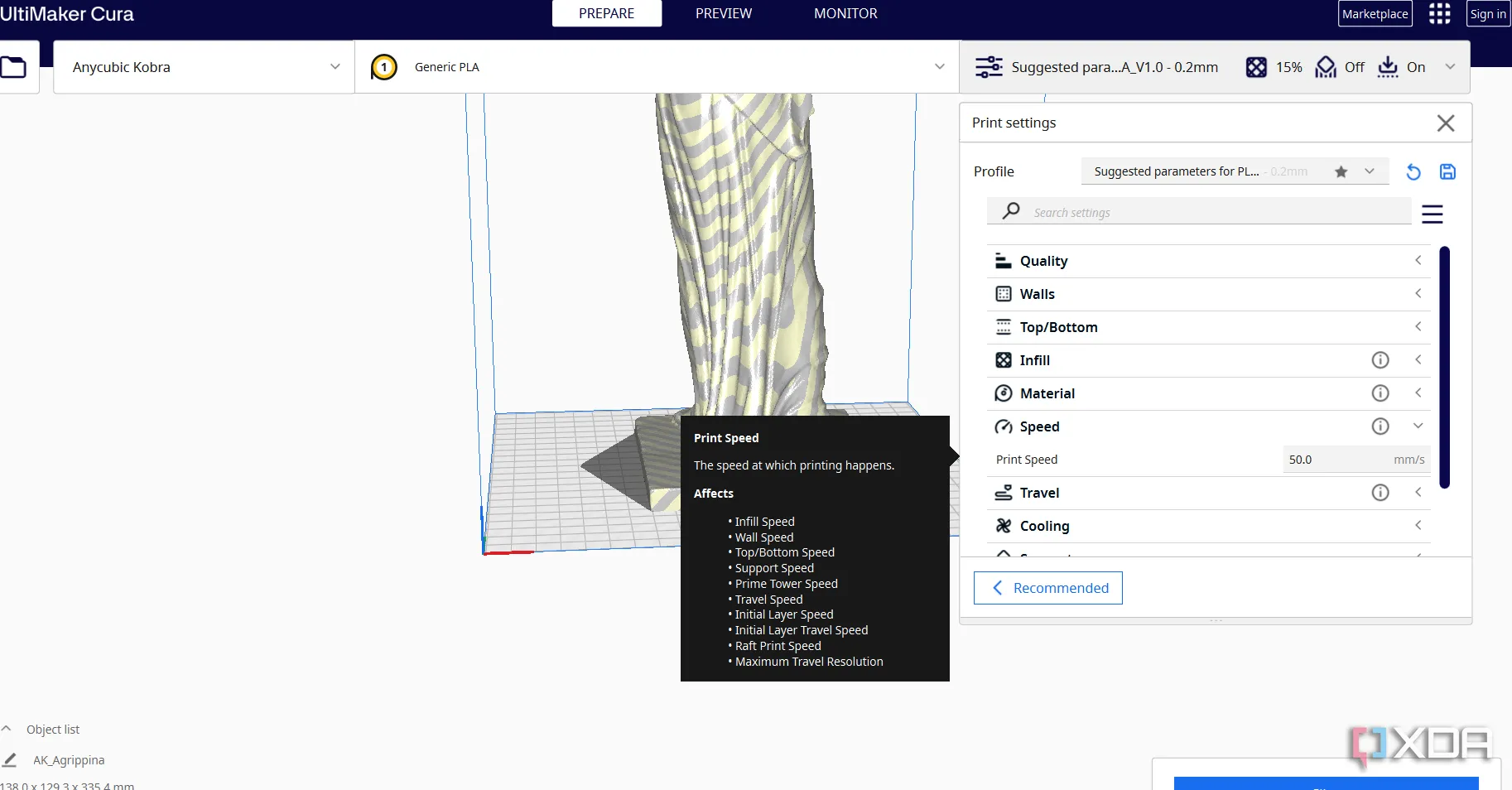Collapse the Object list chevron

click(x=7, y=729)
